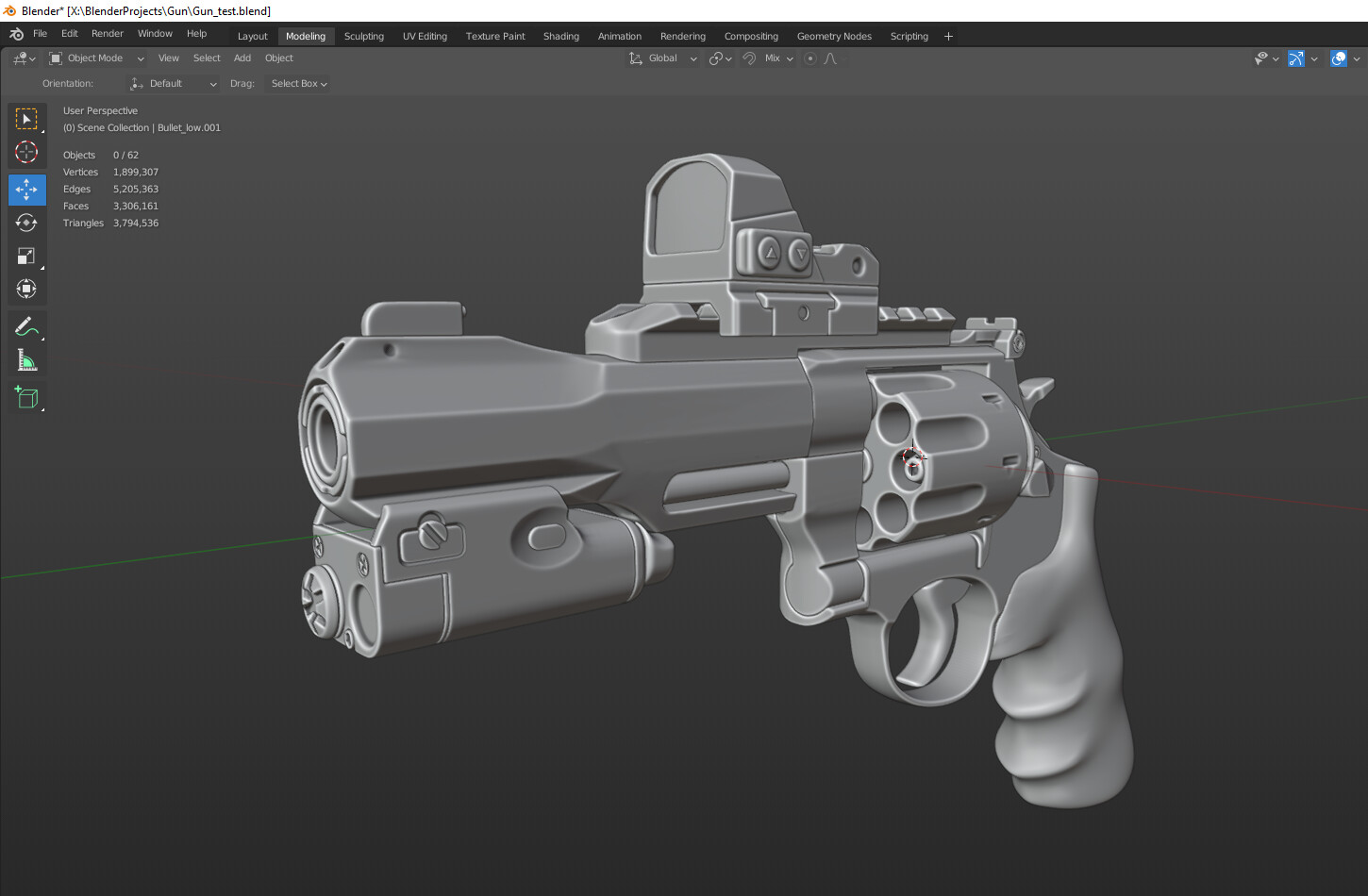Open the Add menu
Viewport: 1368px width, 896px height.
point(242,58)
